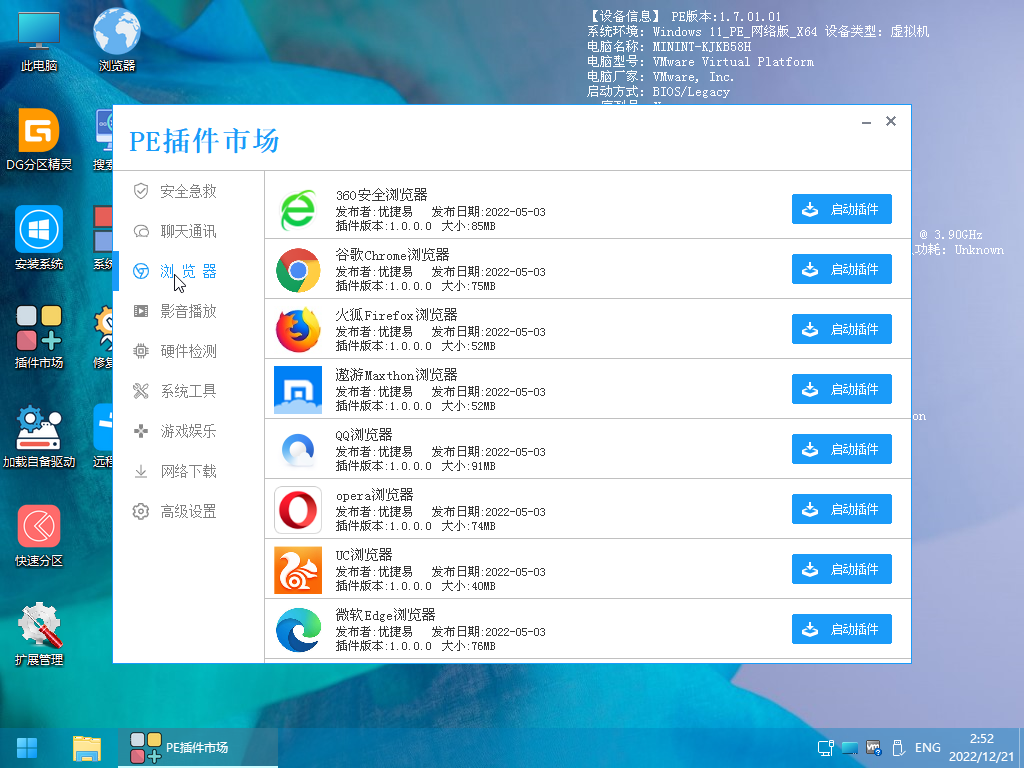Image resolution: width=1024 pixels, height=768 pixels.
Task: Select 系统工具 category in sidebar
Action: point(188,391)
